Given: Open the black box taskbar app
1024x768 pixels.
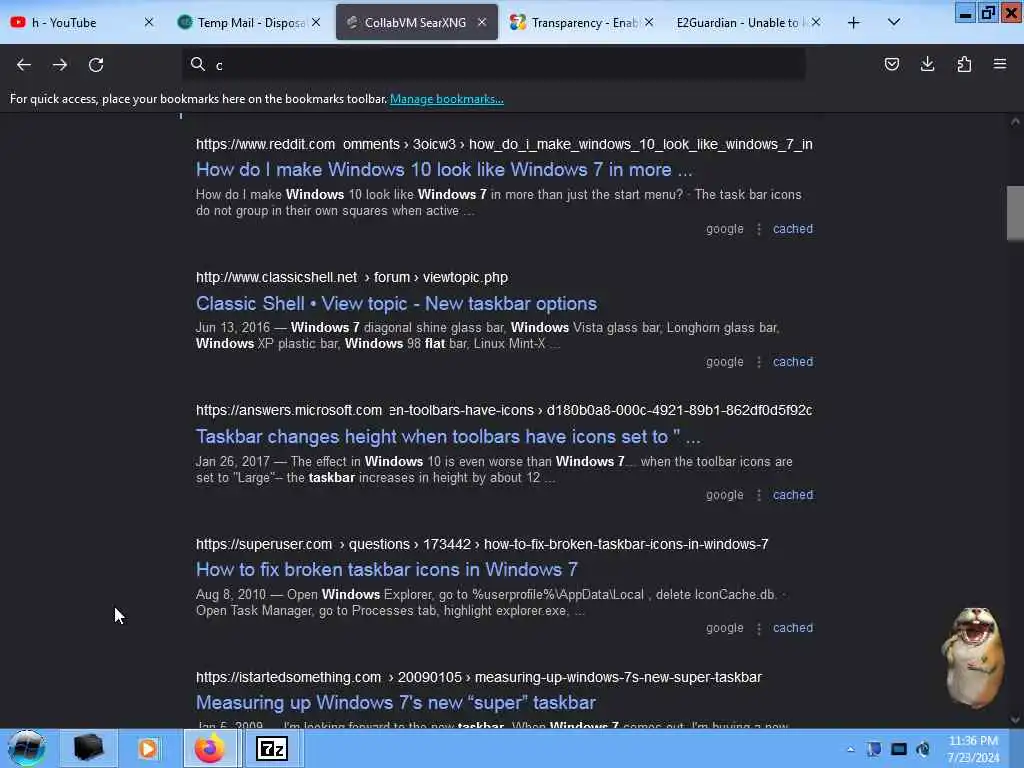Looking at the screenshot, I should coord(88,748).
